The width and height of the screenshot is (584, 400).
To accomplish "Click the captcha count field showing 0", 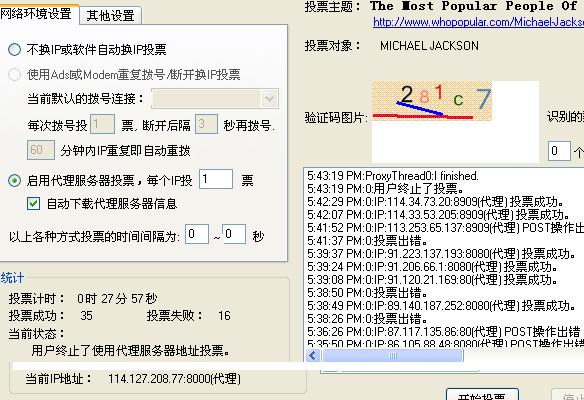I will (x=559, y=151).
